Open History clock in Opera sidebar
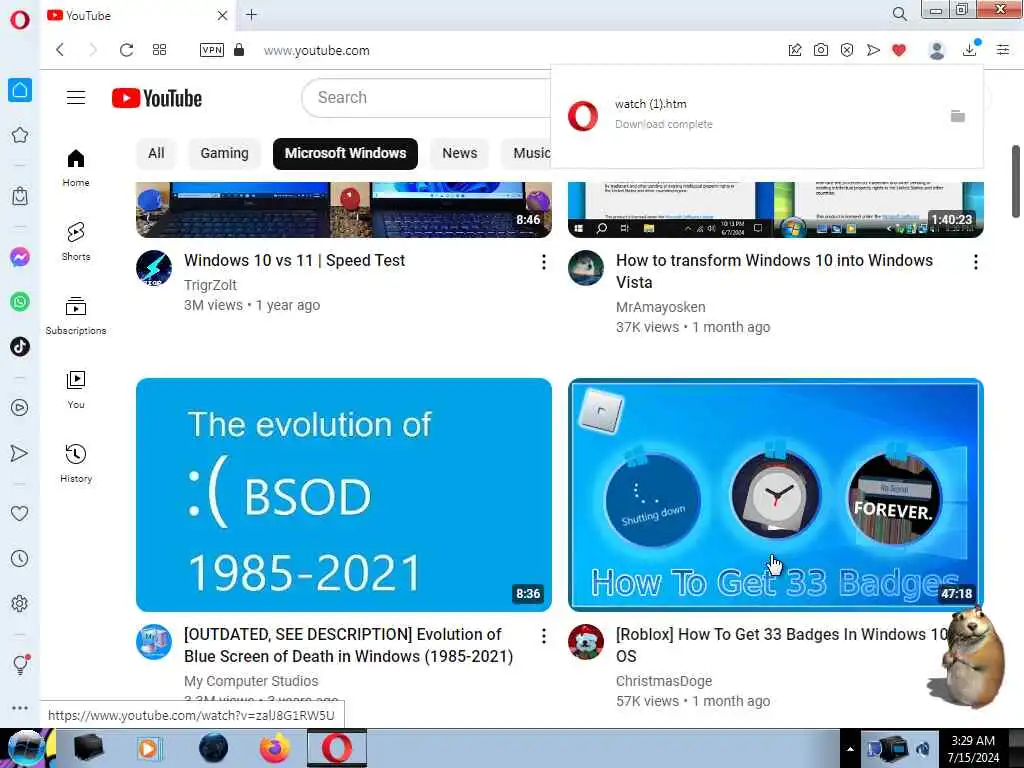 tap(20, 558)
